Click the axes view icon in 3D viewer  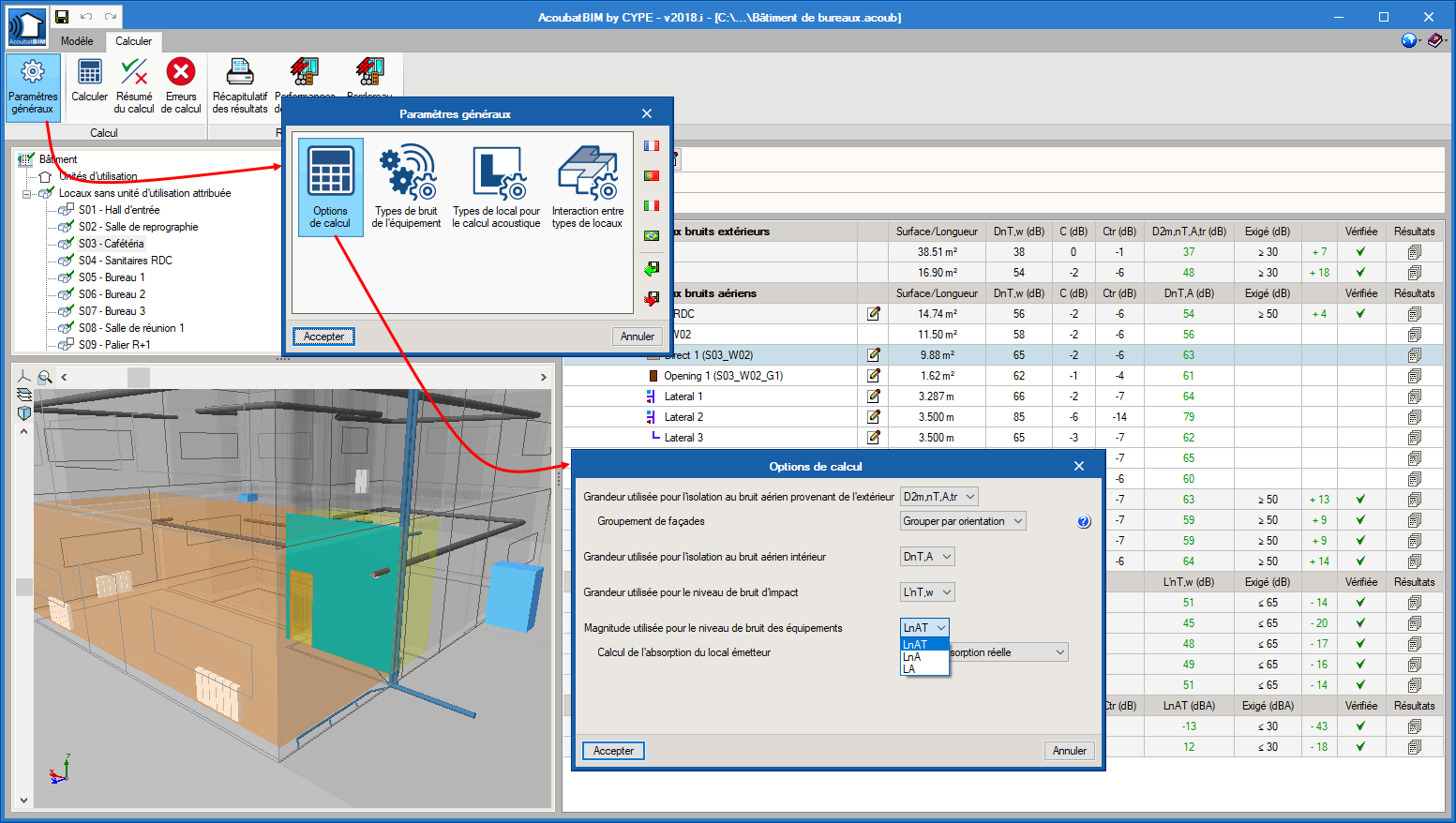pos(24,377)
